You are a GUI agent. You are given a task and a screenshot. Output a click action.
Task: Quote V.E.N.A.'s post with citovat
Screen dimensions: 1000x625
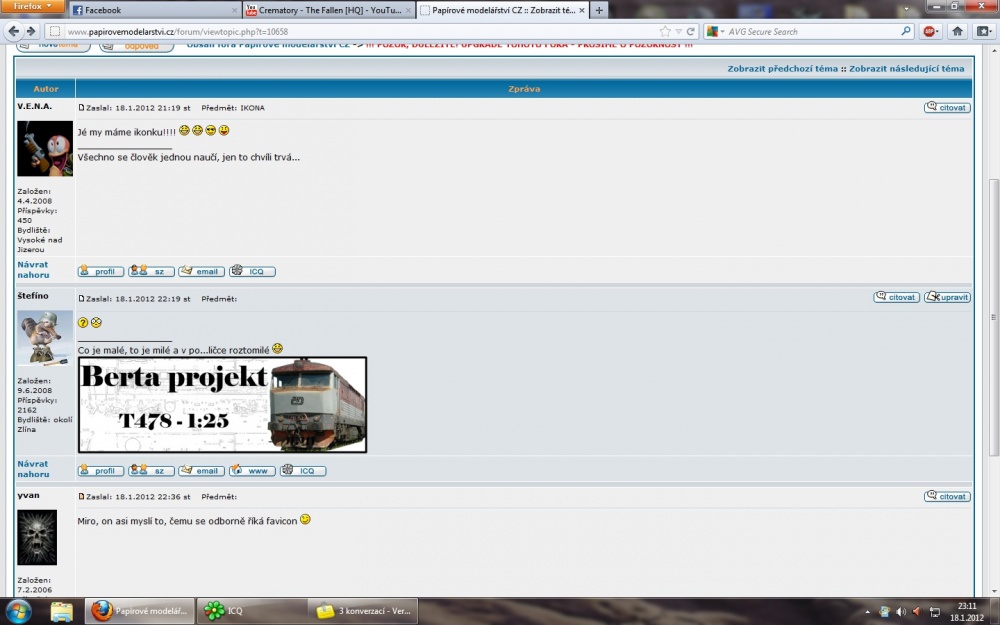(x=947, y=108)
